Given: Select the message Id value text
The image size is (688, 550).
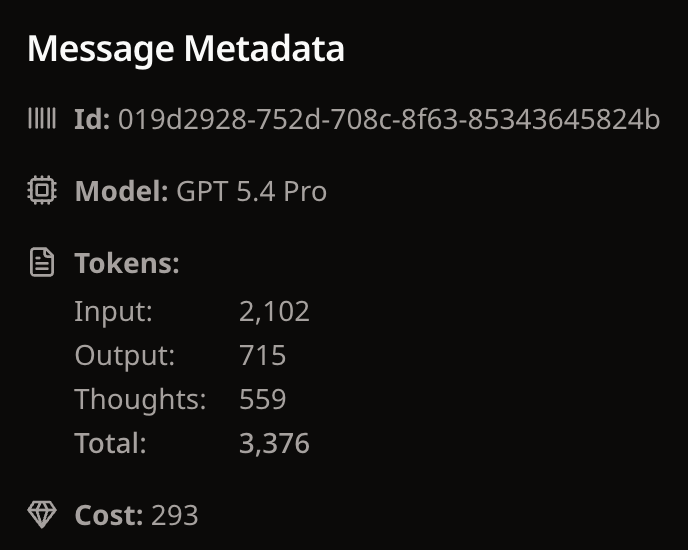Looking at the screenshot, I should coord(389,121).
